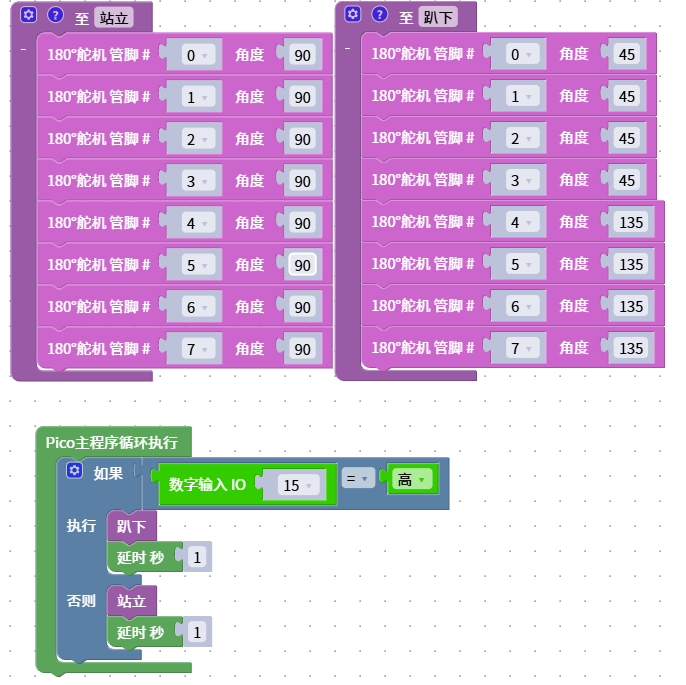Open pin 4 dropdown in 趴下 function
This screenshot has height=685, width=686.
522,222
